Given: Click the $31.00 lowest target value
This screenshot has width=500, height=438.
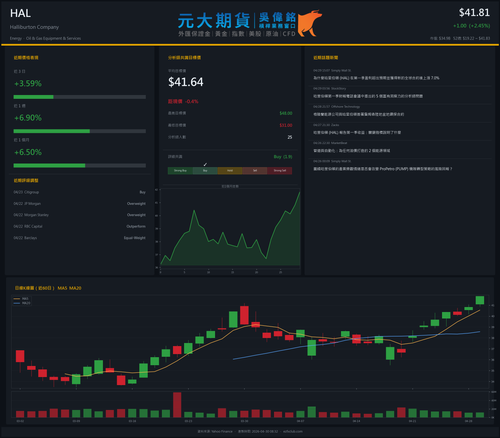Looking at the screenshot, I should [286, 125].
